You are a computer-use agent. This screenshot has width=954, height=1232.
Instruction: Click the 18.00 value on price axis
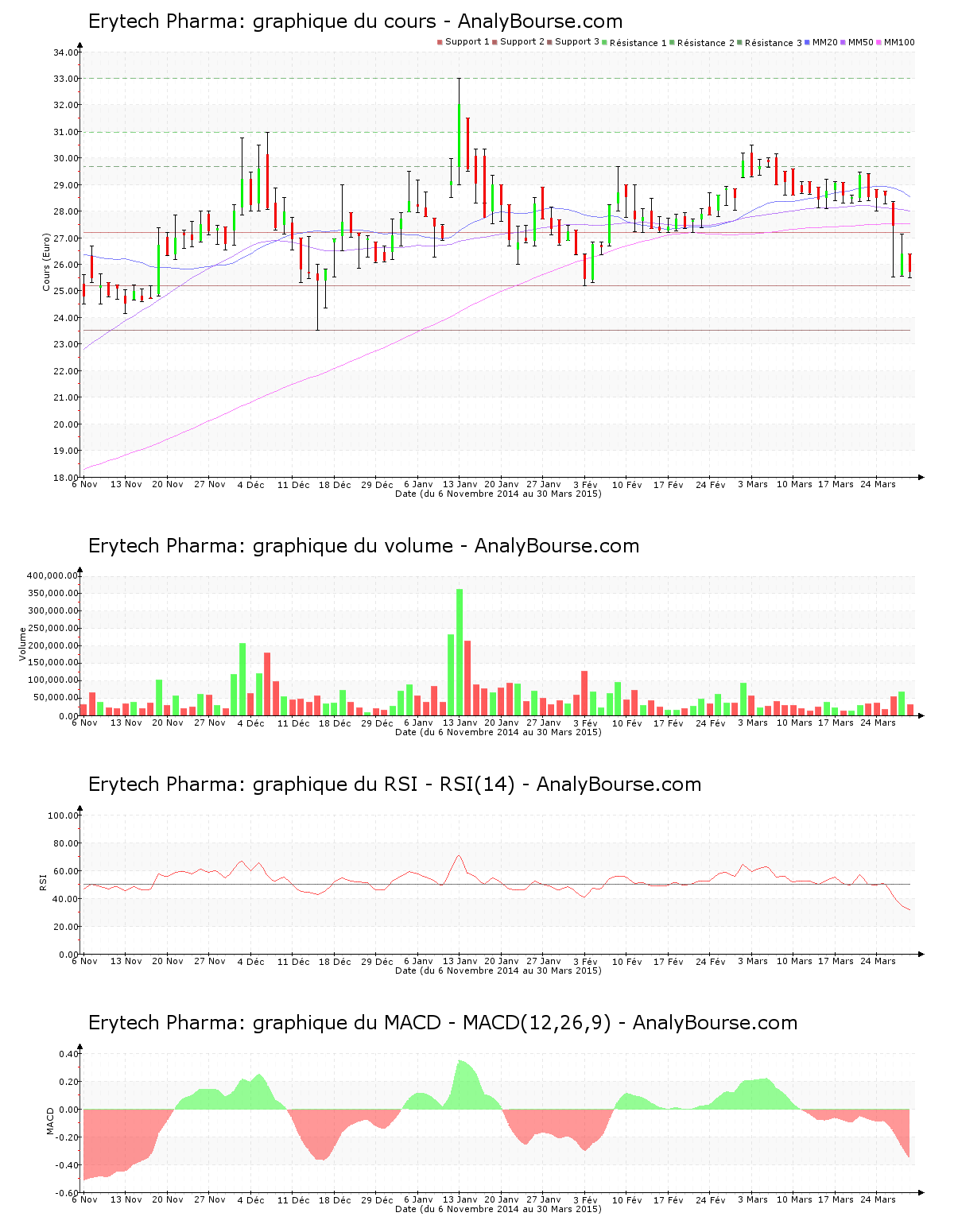coord(65,478)
